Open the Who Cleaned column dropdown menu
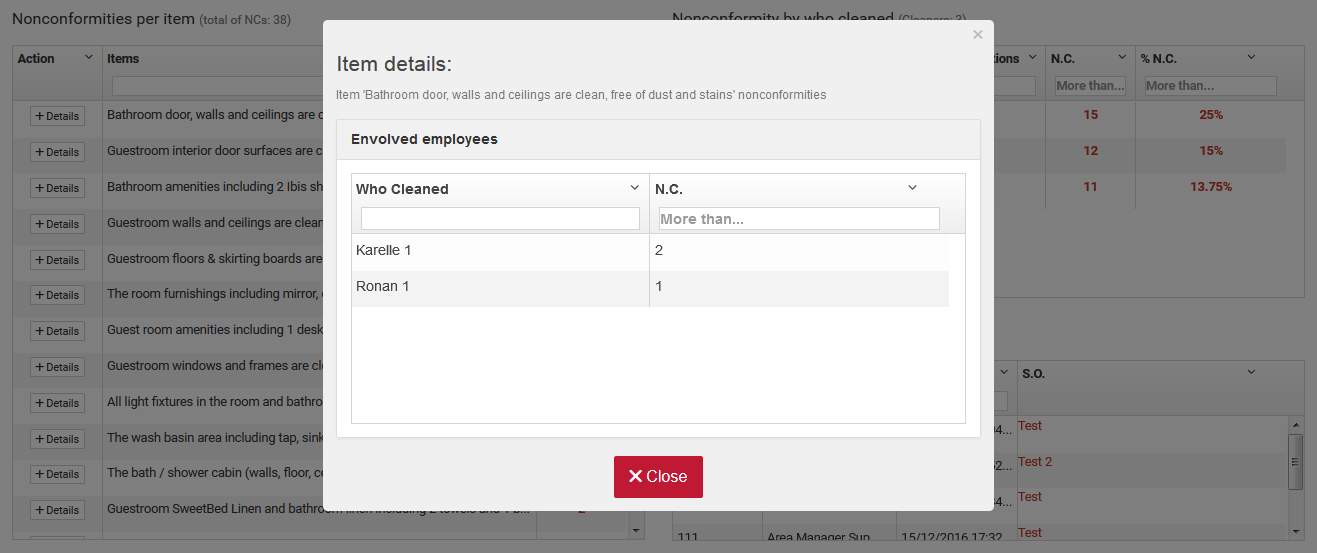Viewport: 1317px width, 553px height. (x=634, y=188)
